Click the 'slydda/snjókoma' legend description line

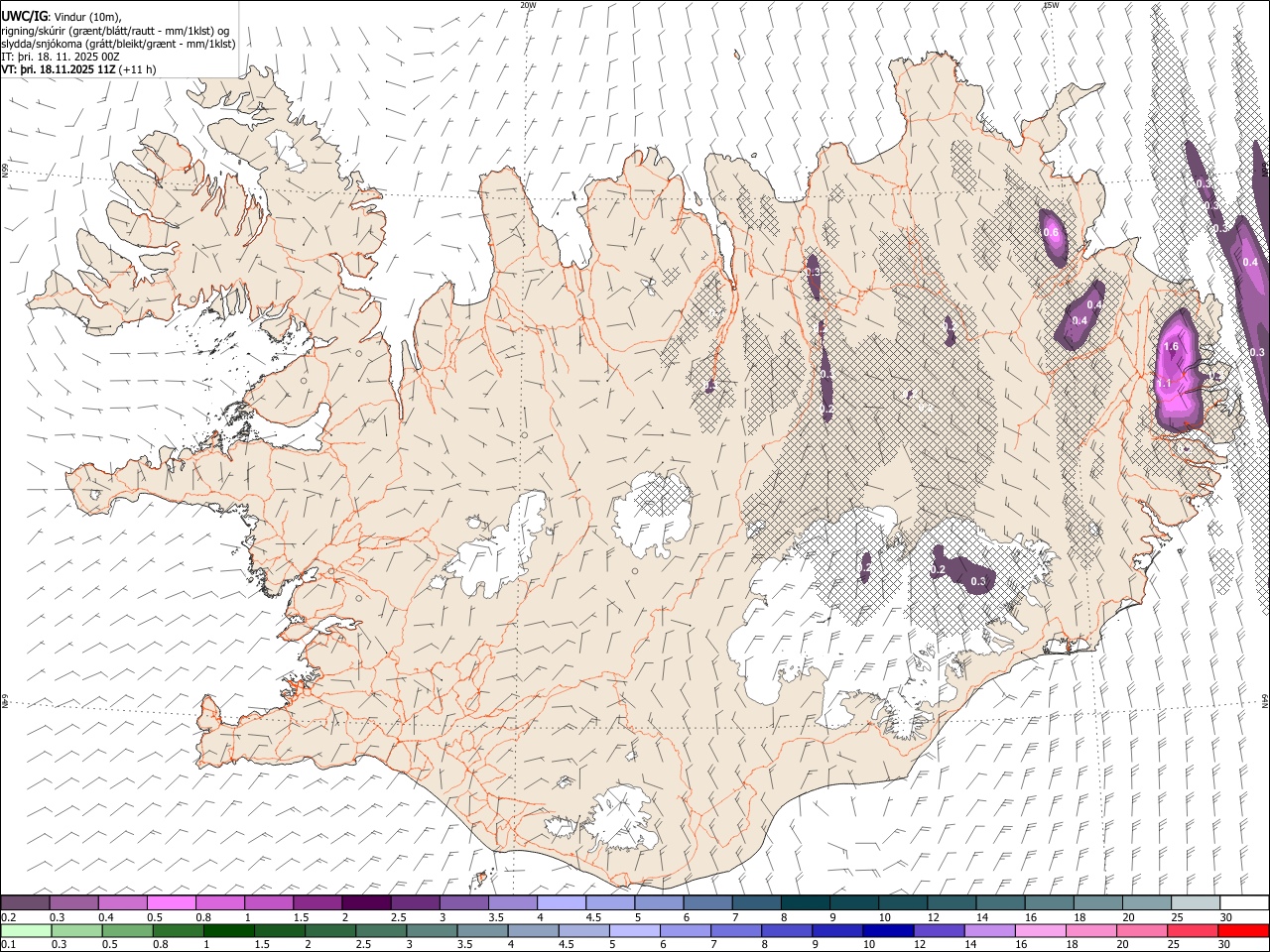click(118, 44)
